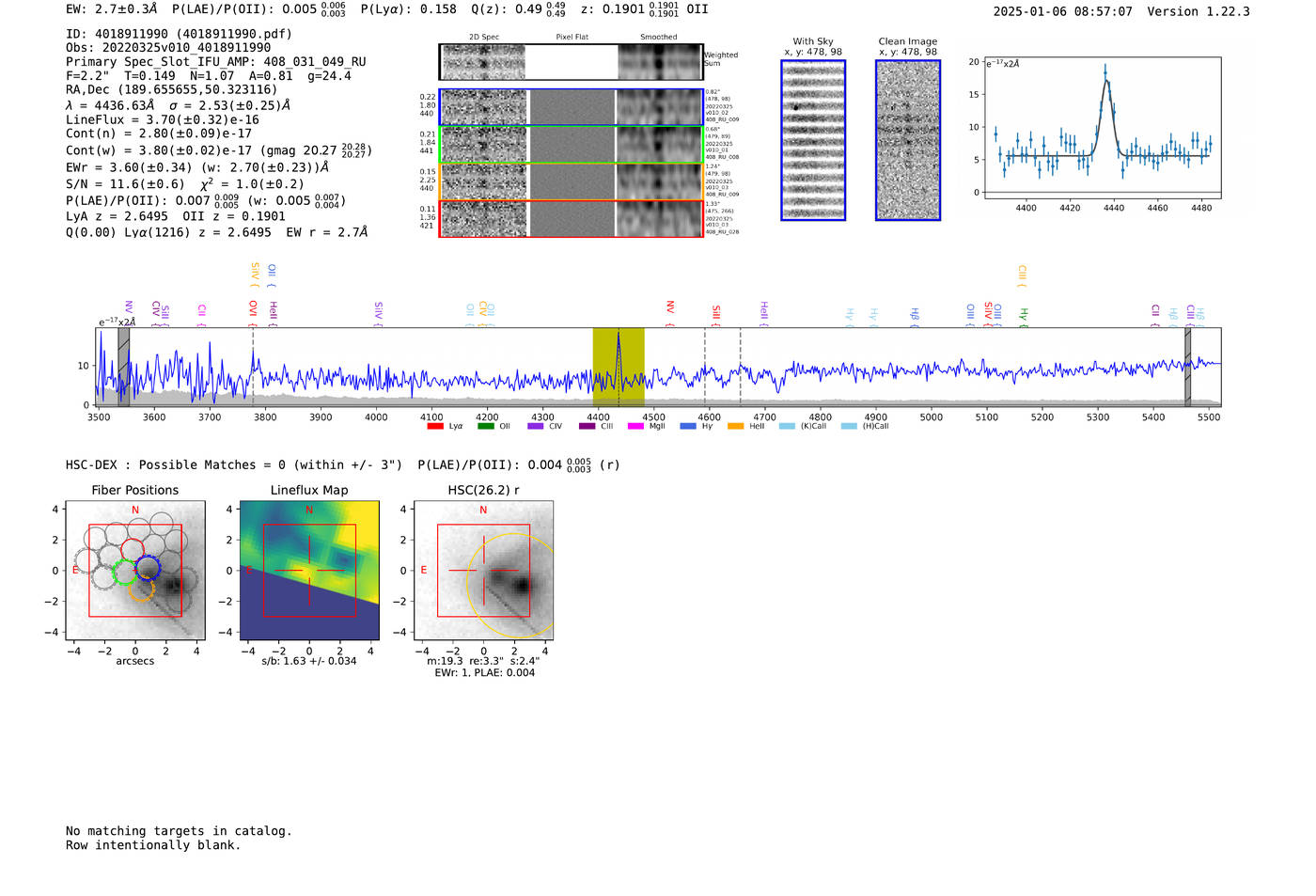Click the Weighted Sum 2D Spec cutout
Image resolution: width=1316 pixels, height=896 pixels.
[483, 62]
